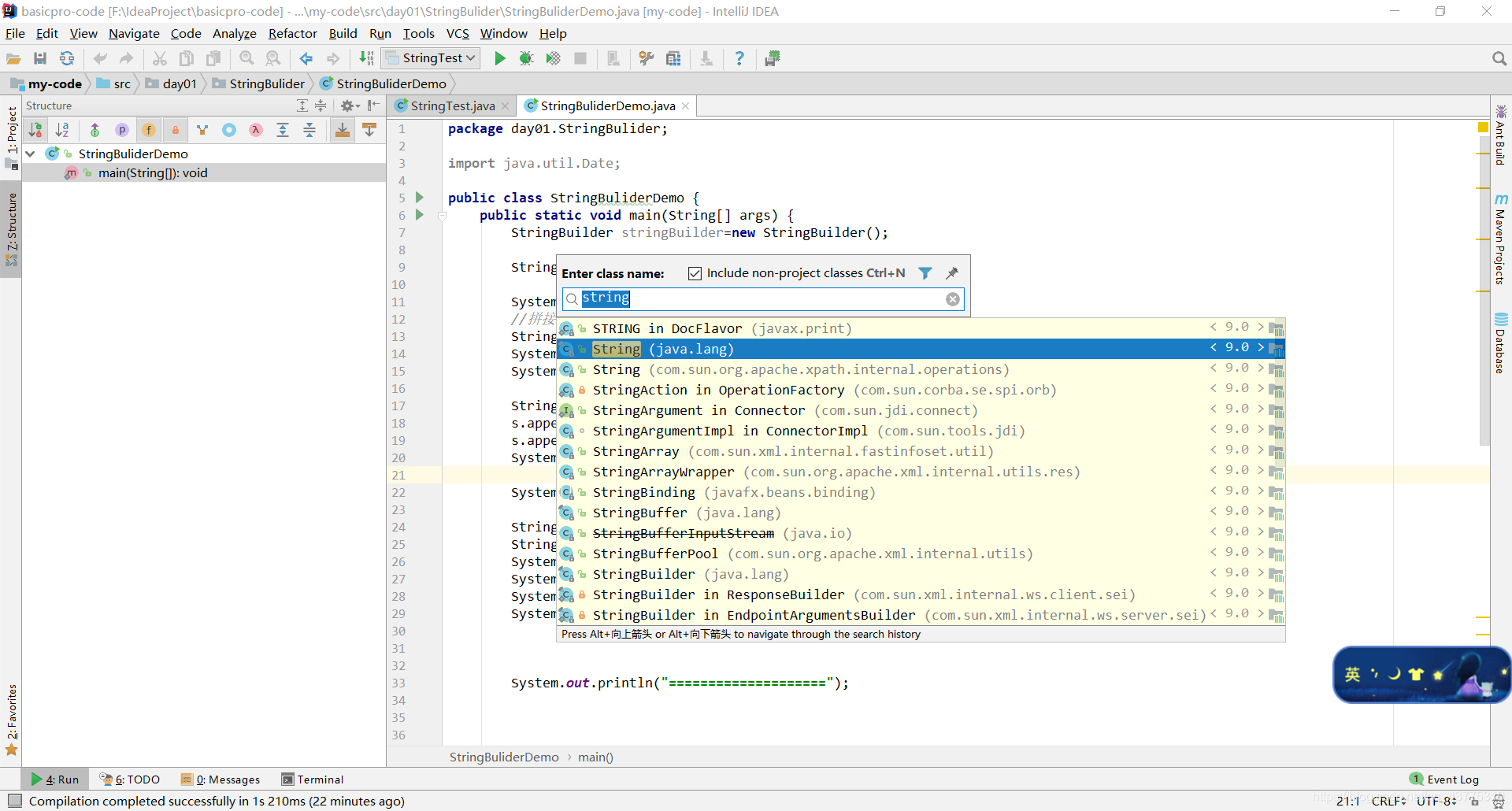Toggle Show Properties filter
Image resolution: width=1512 pixels, height=811 pixels.
tap(122, 131)
